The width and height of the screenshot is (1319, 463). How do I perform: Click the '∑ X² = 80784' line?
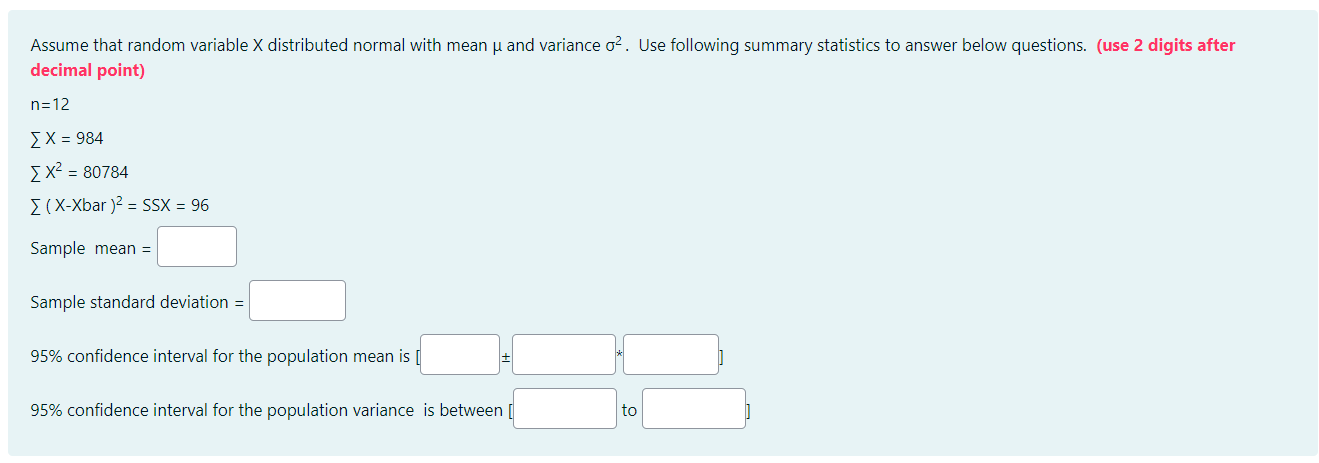(x=79, y=172)
